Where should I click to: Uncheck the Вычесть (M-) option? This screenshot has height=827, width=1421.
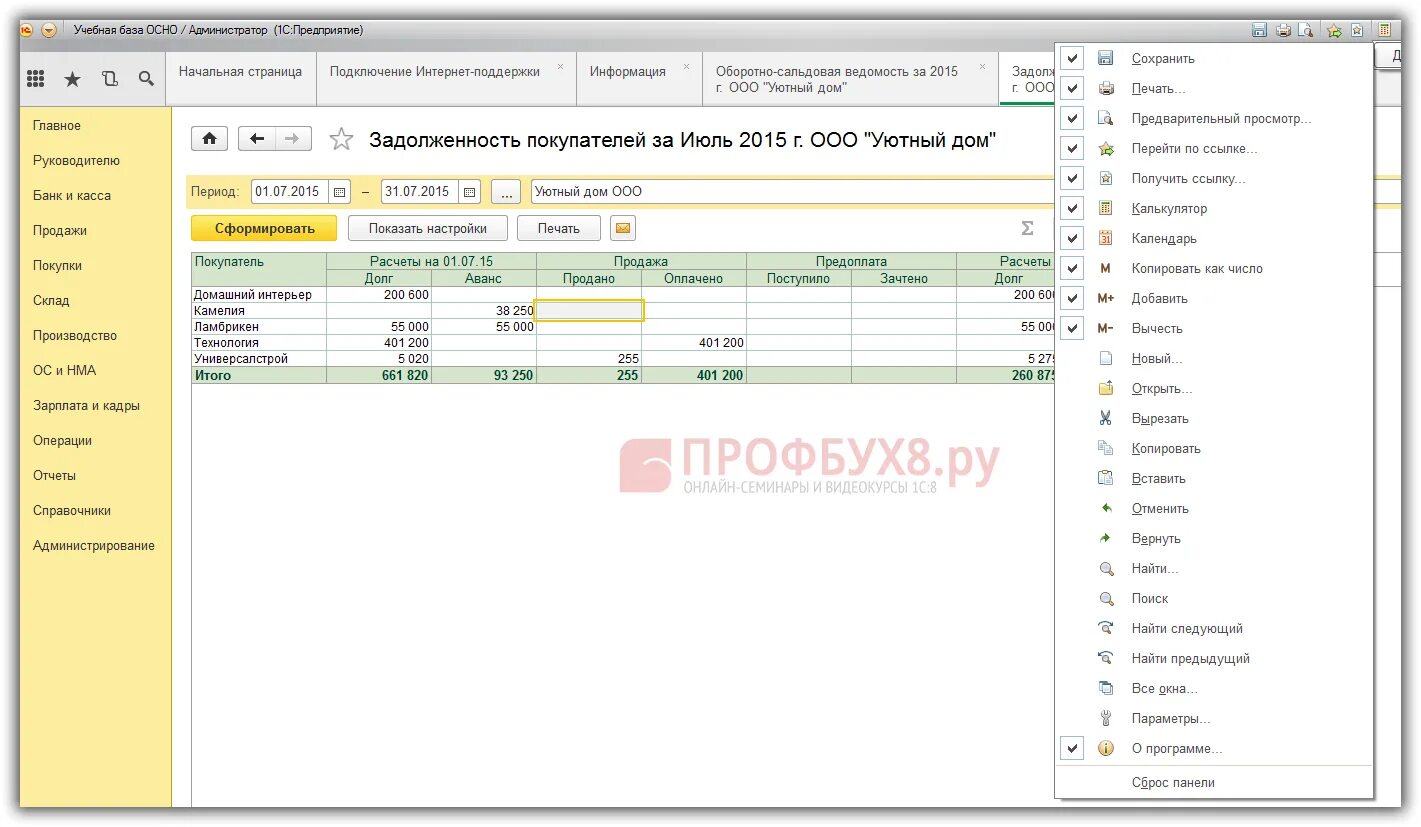(x=1072, y=328)
